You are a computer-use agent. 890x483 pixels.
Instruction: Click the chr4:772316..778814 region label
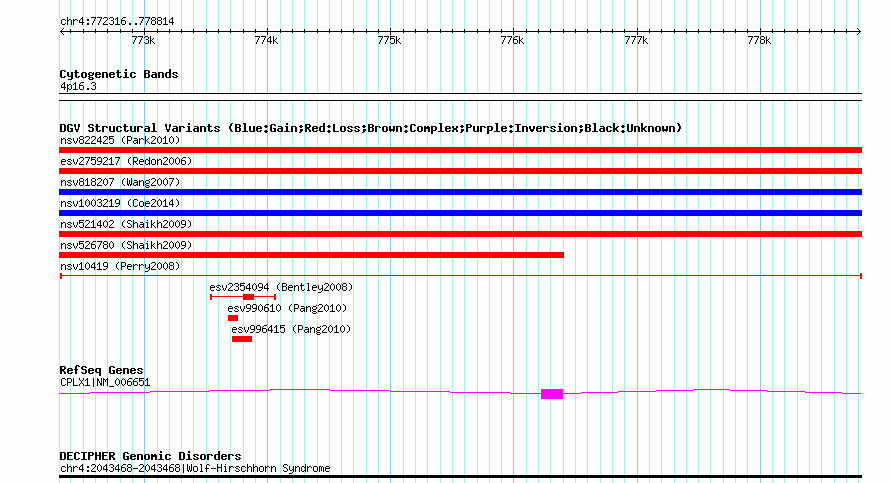click(117, 22)
